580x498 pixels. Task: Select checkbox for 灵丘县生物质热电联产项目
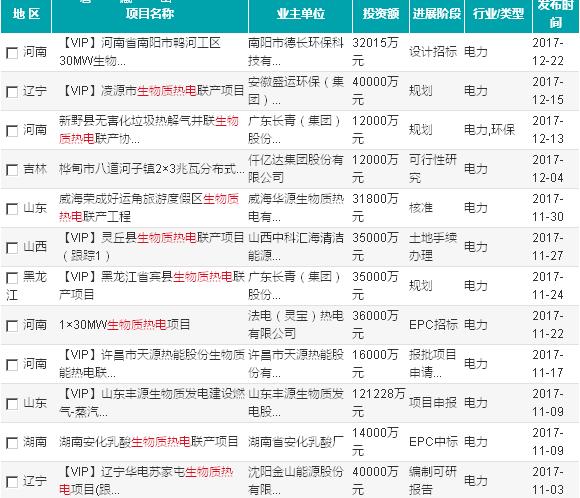click(12, 248)
